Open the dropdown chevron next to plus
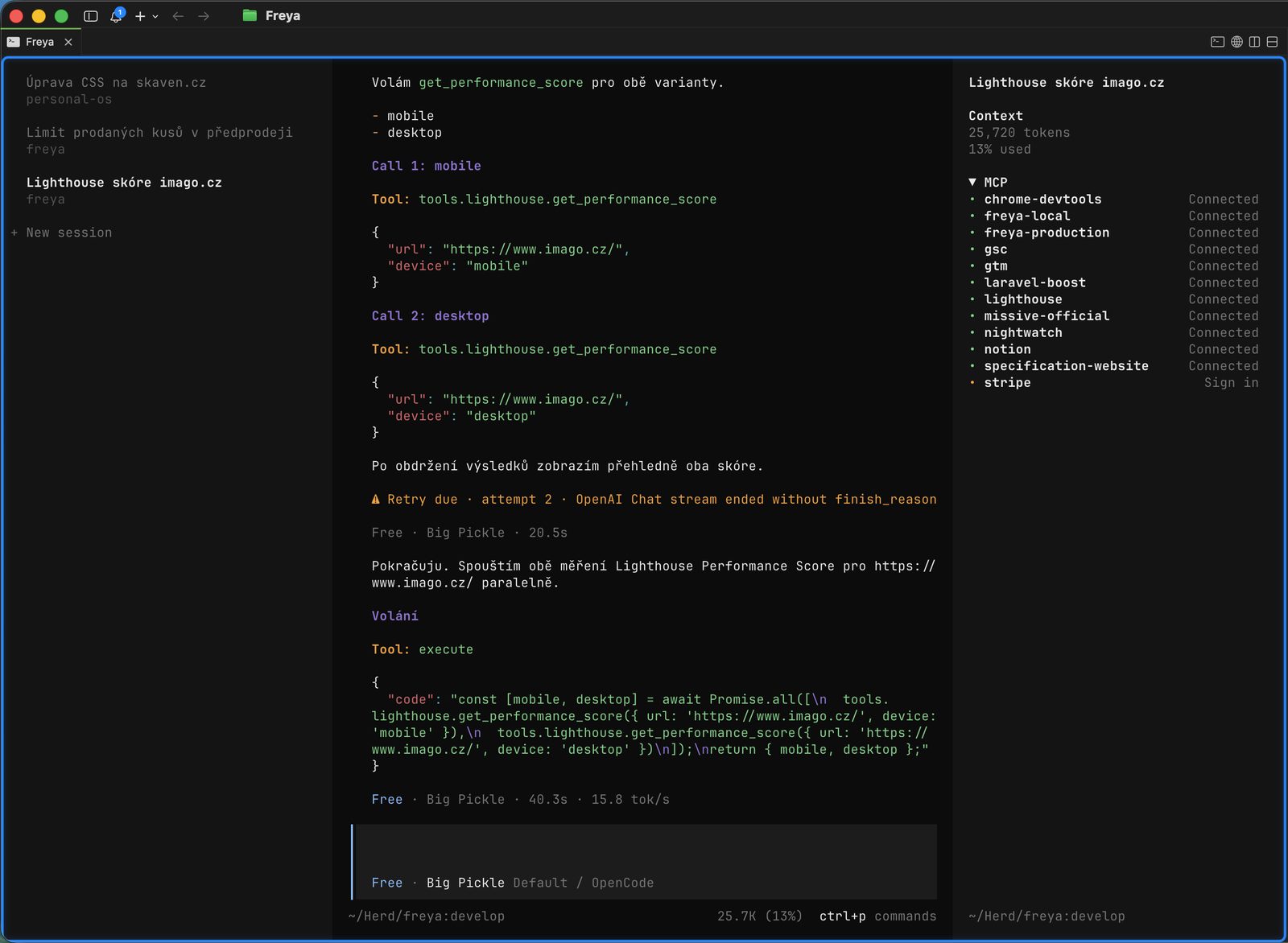Screen dimensions: 1288x943 tap(155, 16)
